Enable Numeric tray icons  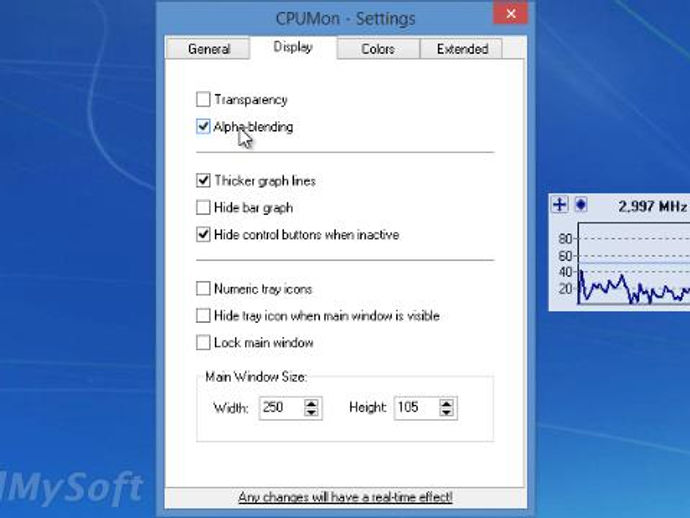(x=203, y=289)
